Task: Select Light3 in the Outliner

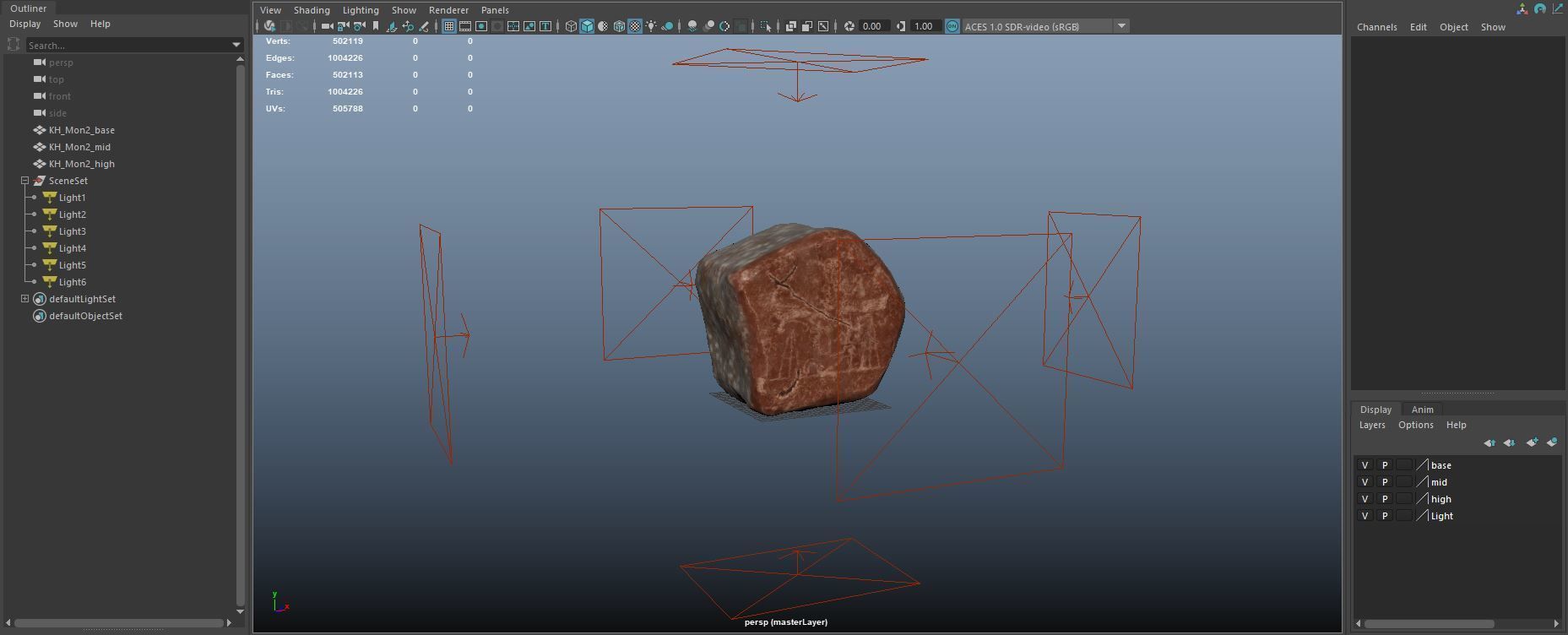Action: tap(73, 231)
